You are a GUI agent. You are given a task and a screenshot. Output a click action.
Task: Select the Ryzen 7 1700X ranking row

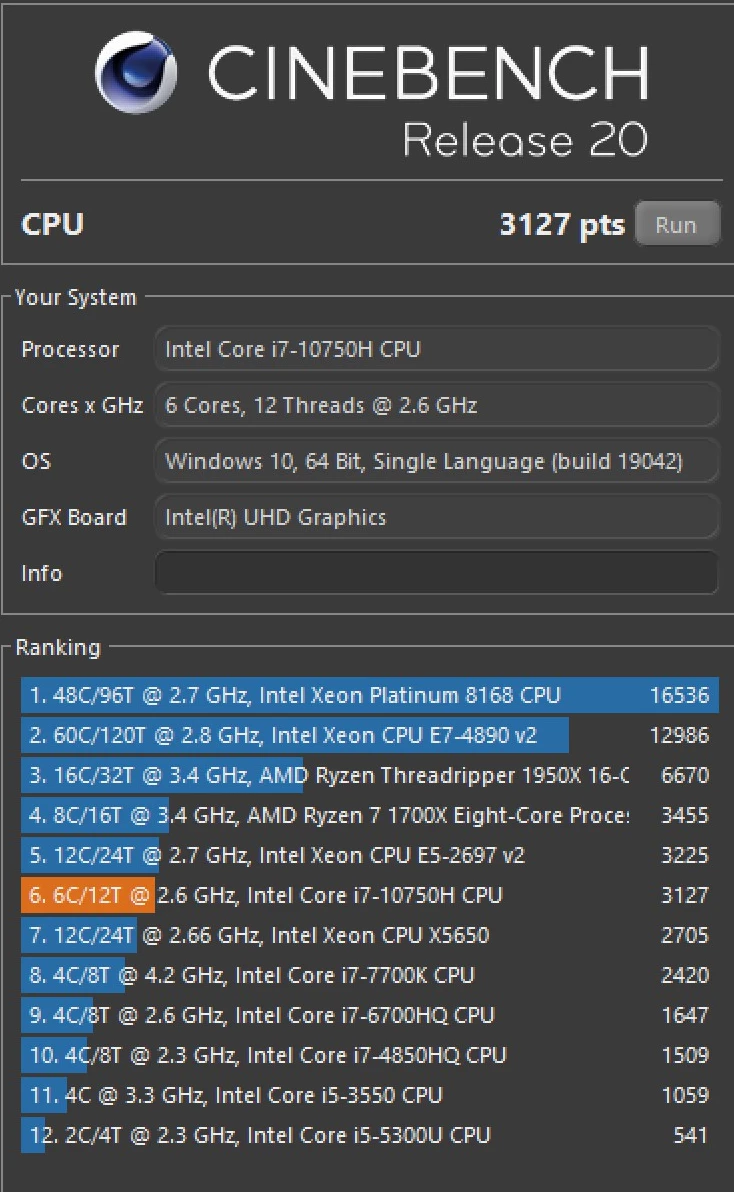click(x=369, y=815)
